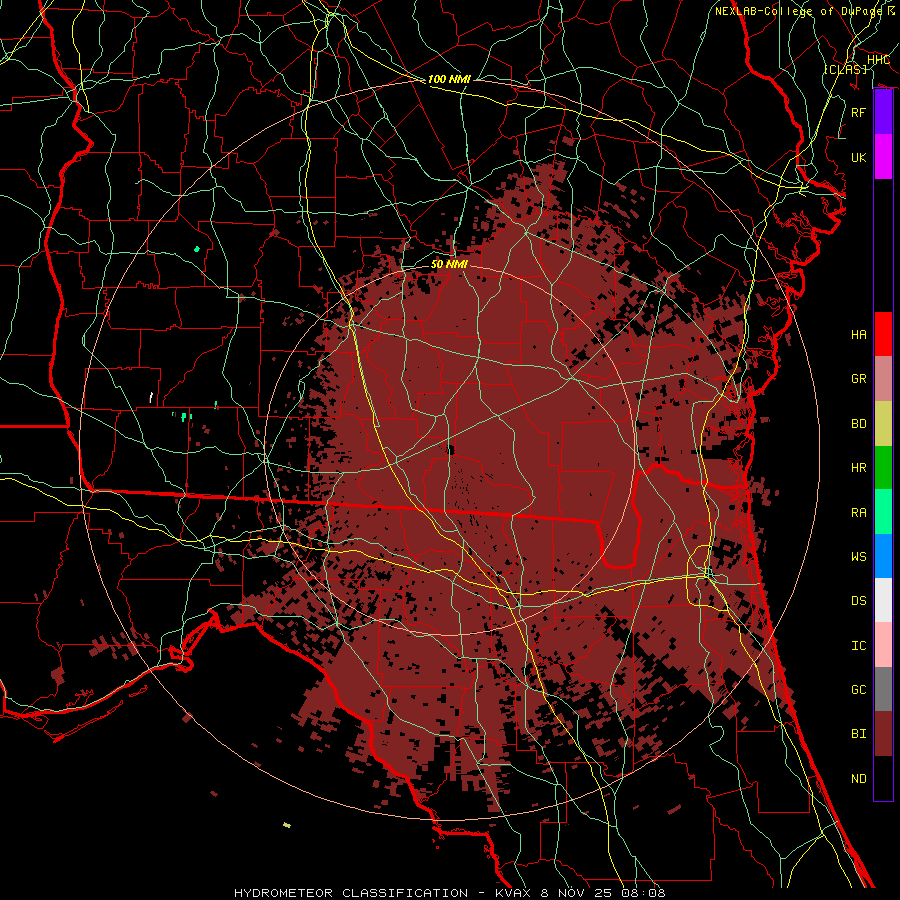Click the WS legend label
Image resolution: width=900 pixels, height=900 pixels.
[x=859, y=556]
